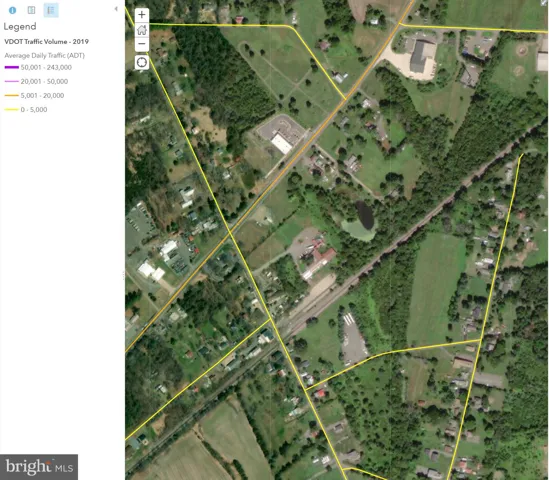Open the layers panel icon beside info
The image size is (549, 480).
tap(32, 10)
